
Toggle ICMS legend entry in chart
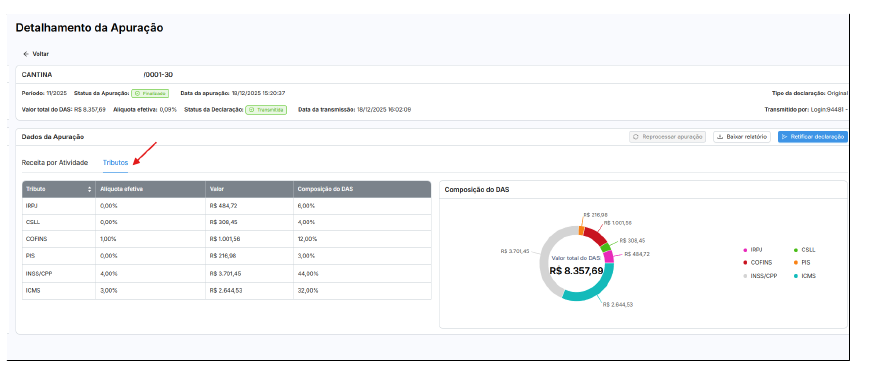[805, 275]
